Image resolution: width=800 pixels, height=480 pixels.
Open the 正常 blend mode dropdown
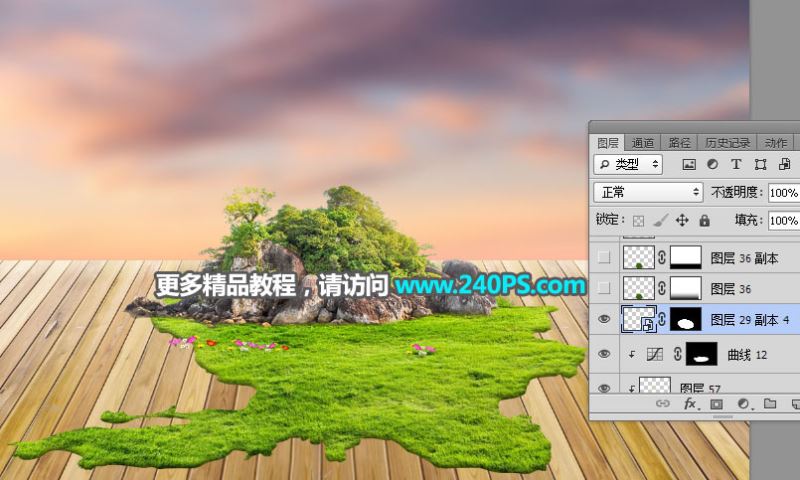648,192
